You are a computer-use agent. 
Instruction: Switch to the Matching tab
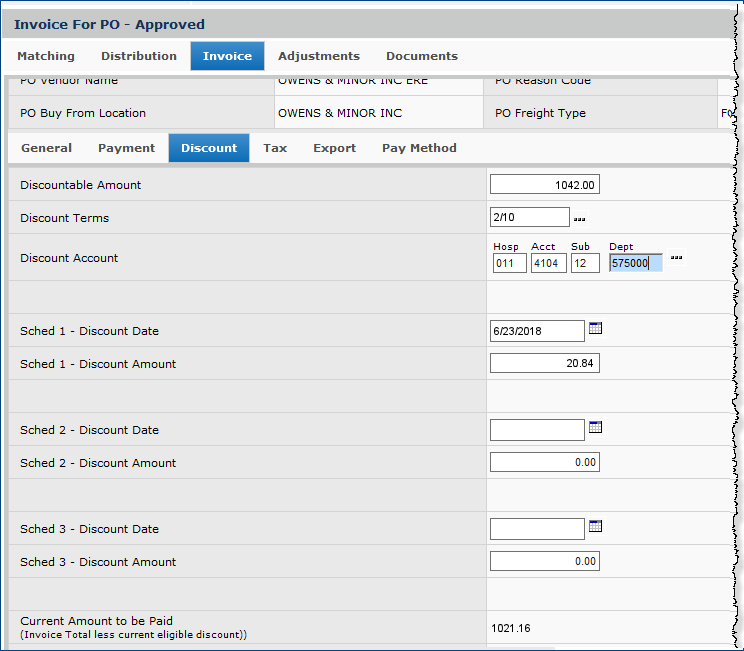coord(46,56)
